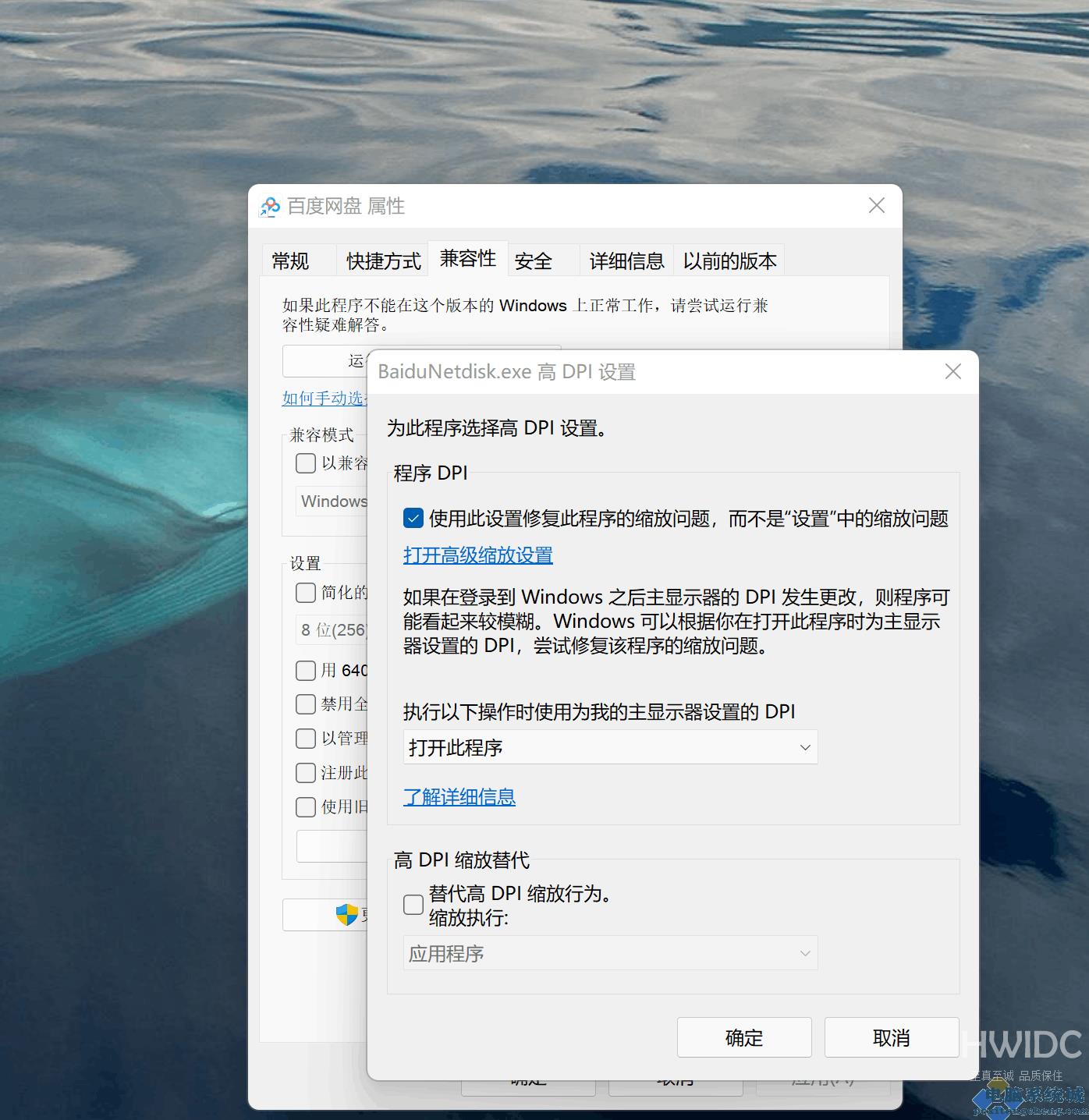Click the 如何手动选择 help link in Properties
This screenshot has width=1089, height=1120.
(325, 399)
